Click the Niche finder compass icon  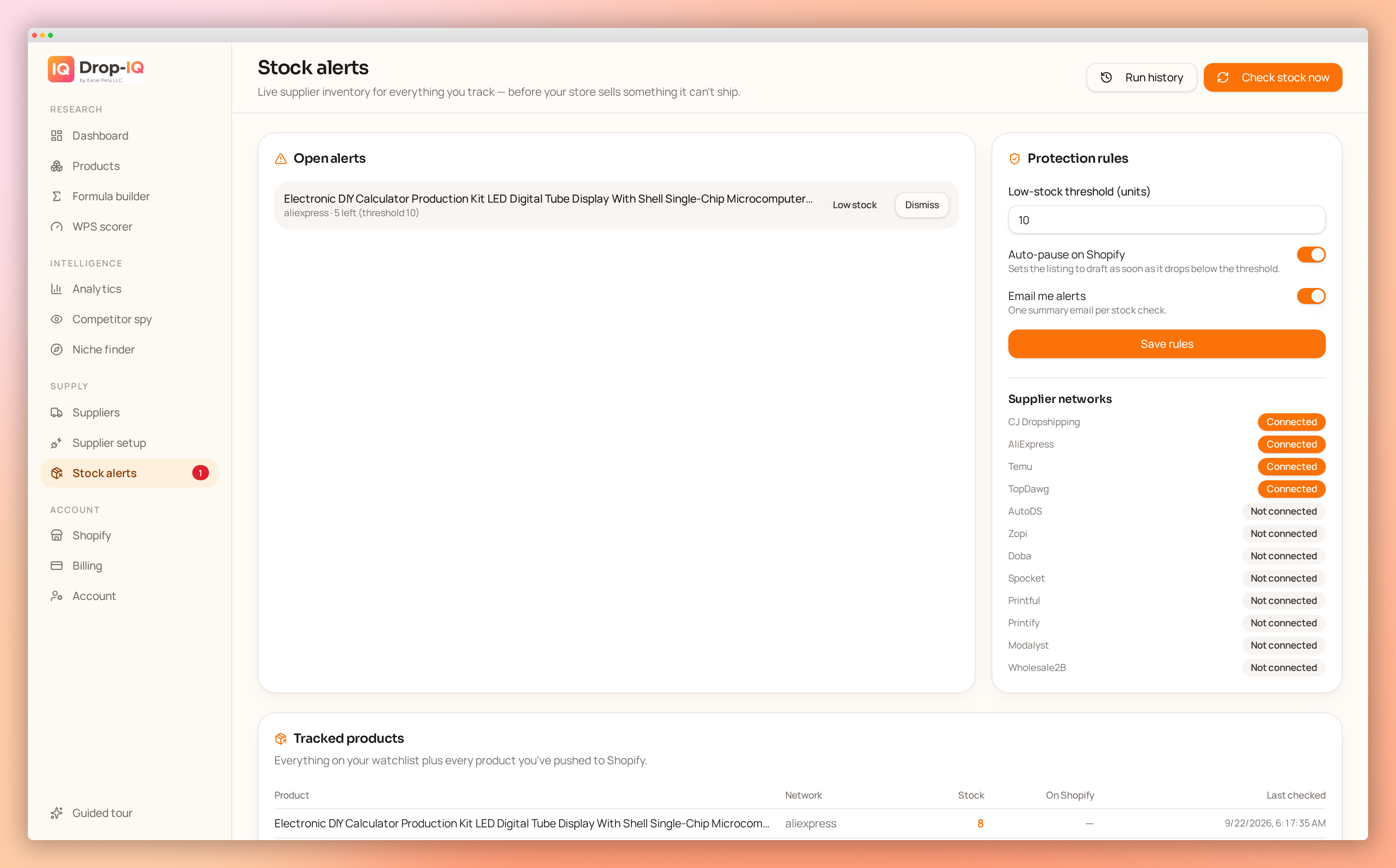(56, 349)
